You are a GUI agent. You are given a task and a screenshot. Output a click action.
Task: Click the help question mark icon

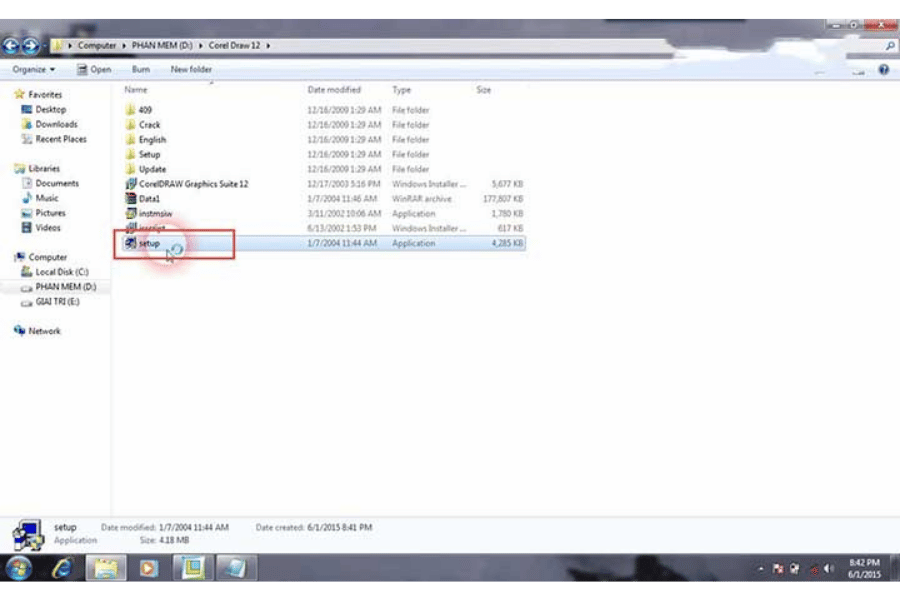[x=883, y=70]
